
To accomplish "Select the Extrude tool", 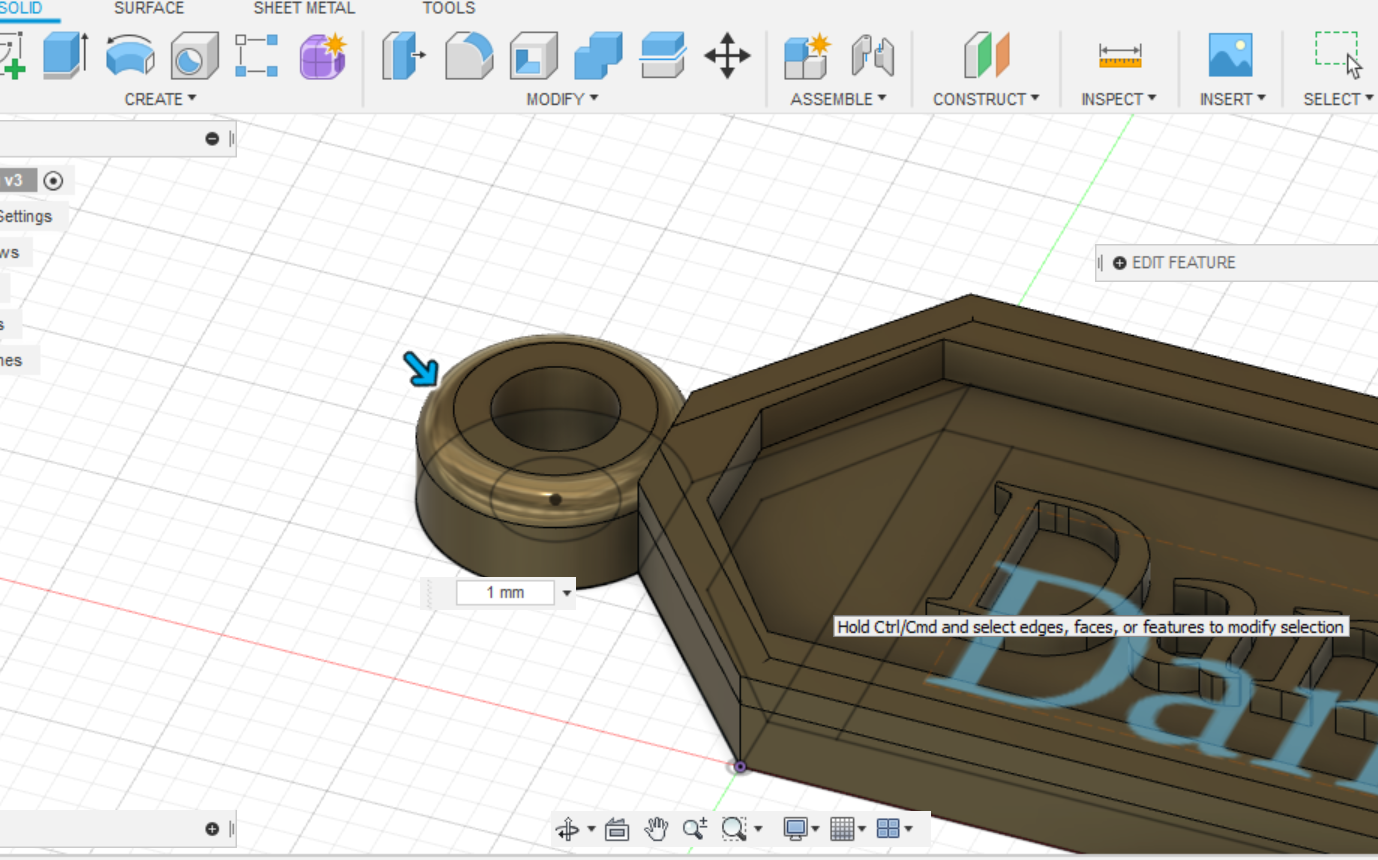I will pyautogui.click(x=65, y=56).
